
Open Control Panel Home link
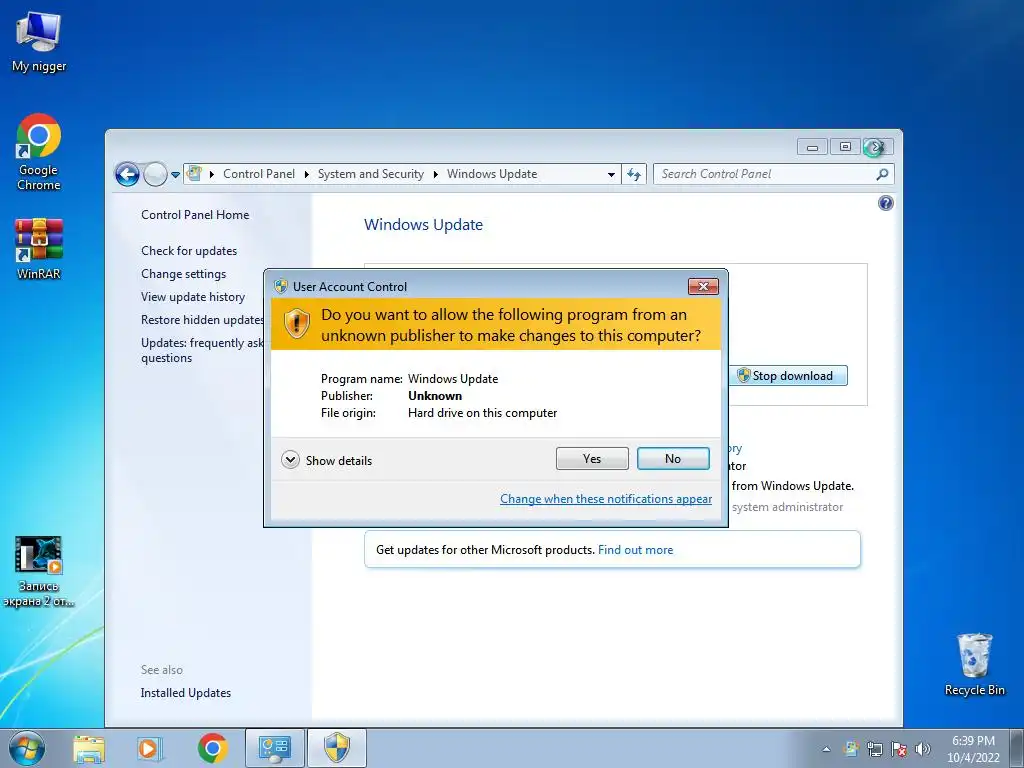pyautogui.click(x=195, y=215)
